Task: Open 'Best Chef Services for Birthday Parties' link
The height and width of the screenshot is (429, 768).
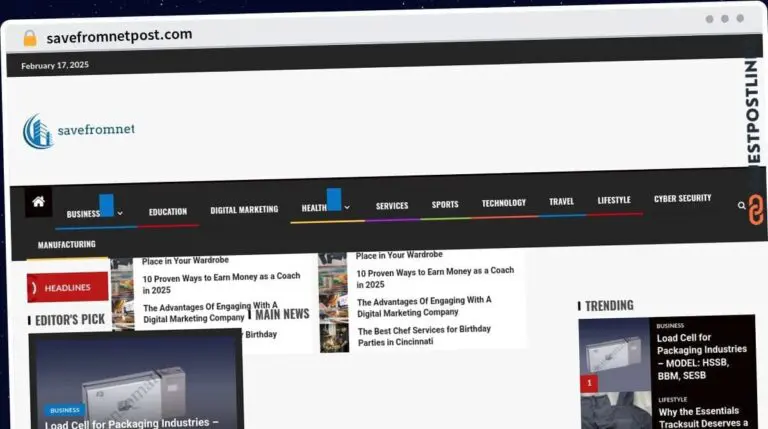Action: (x=424, y=335)
